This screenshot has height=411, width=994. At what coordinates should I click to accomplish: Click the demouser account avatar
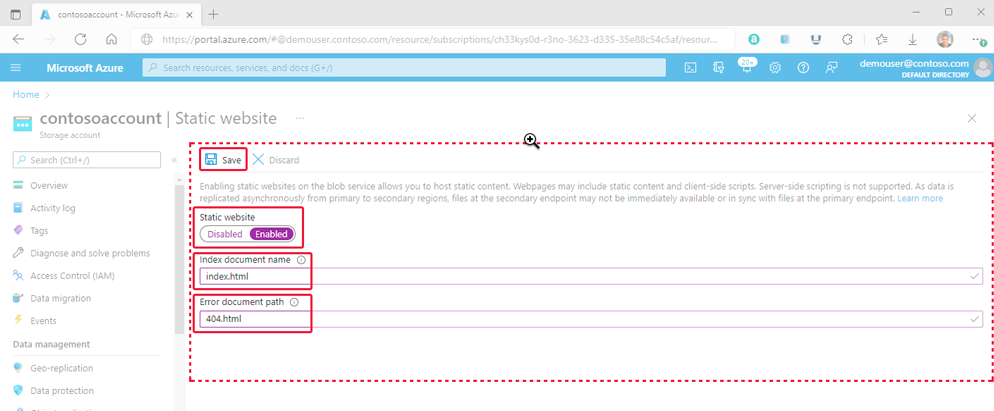[983, 68]
